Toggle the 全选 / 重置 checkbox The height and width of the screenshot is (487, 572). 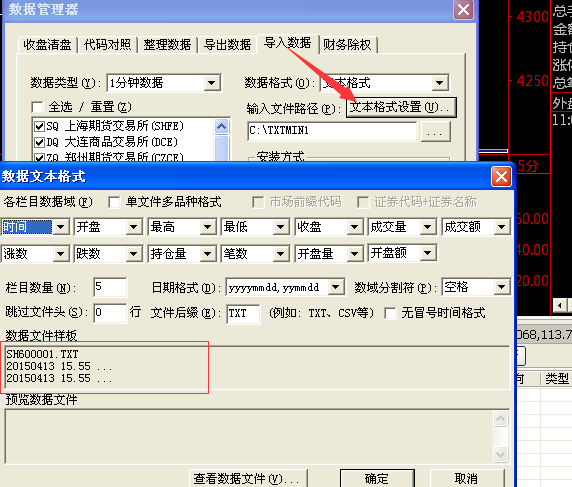[x=37, y=107]
